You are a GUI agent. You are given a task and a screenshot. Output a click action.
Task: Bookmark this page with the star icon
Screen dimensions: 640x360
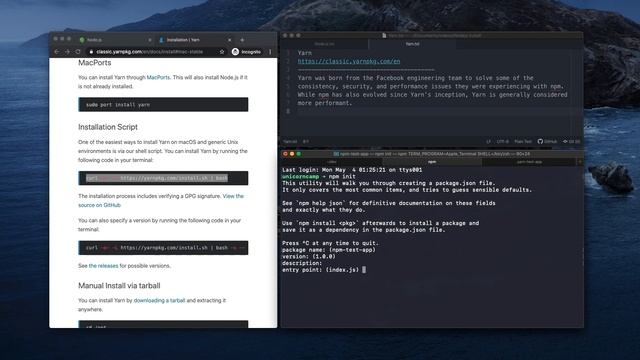click(x=222, y=52)
